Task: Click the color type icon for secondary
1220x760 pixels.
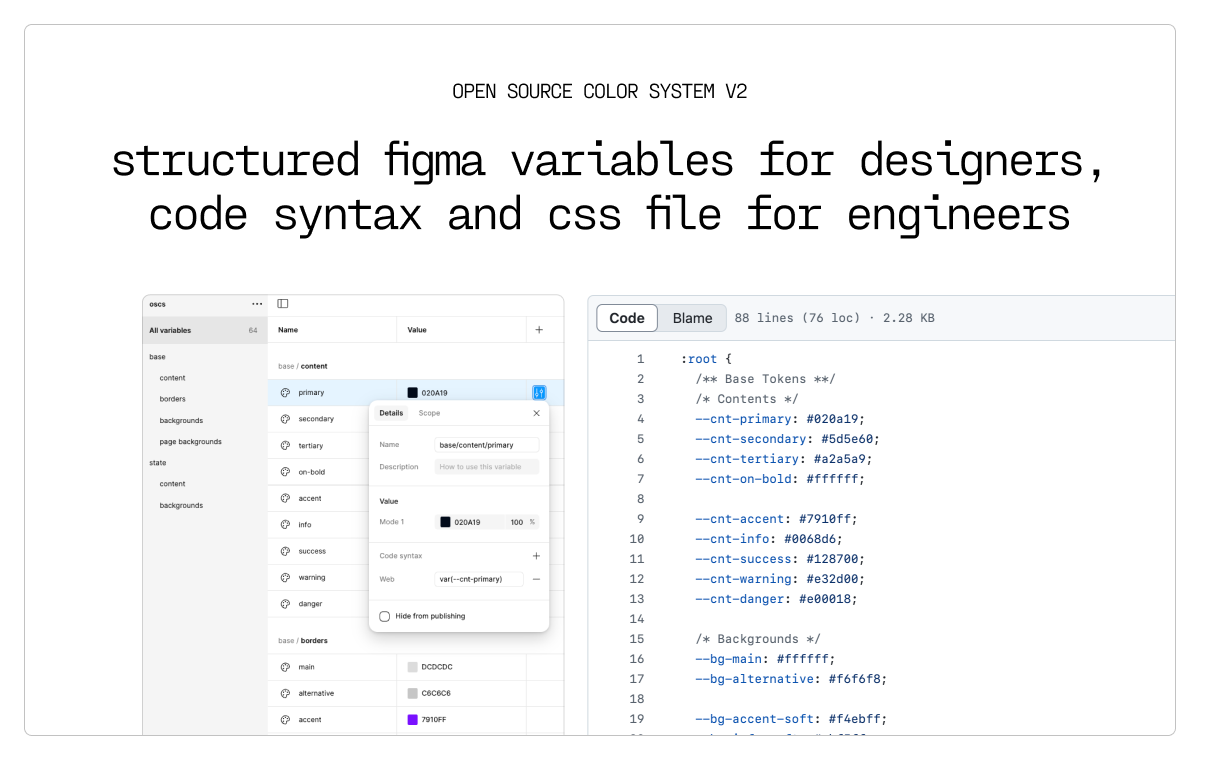Action: tap(285, 419)
